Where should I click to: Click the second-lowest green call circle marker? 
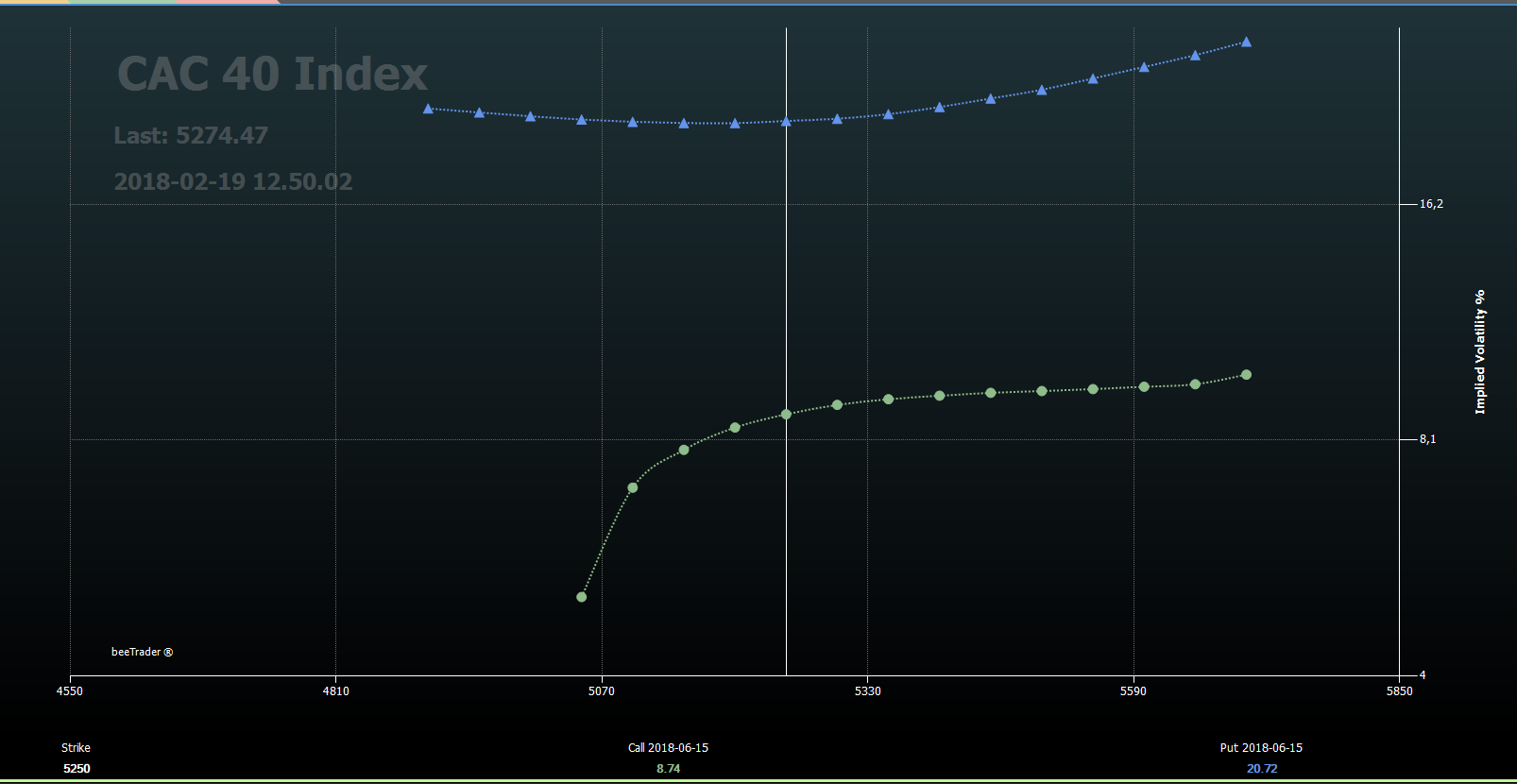click(x=633, y=487)
